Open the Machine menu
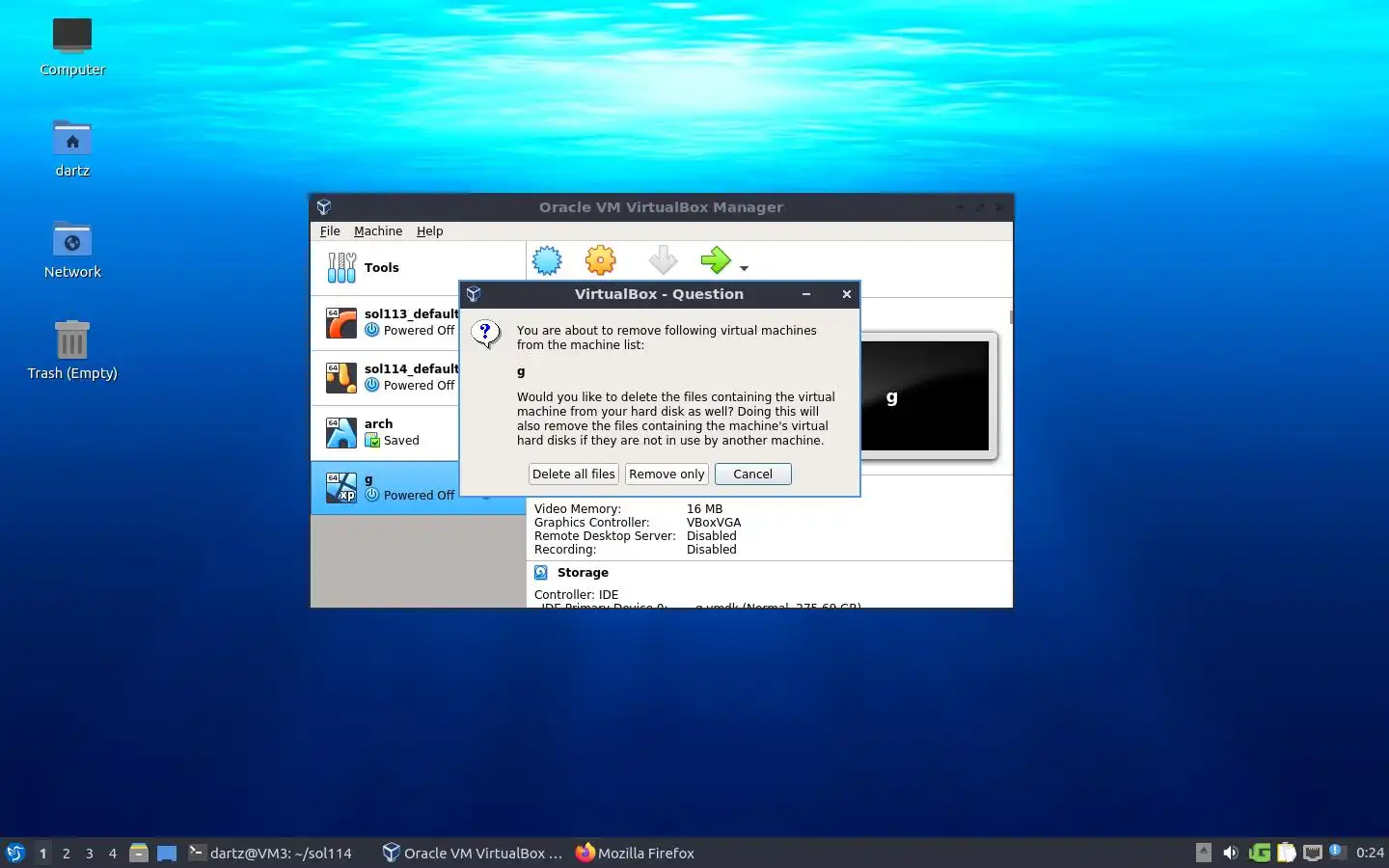The width and height of the screenshot is (1389, 868). (378, 231)
